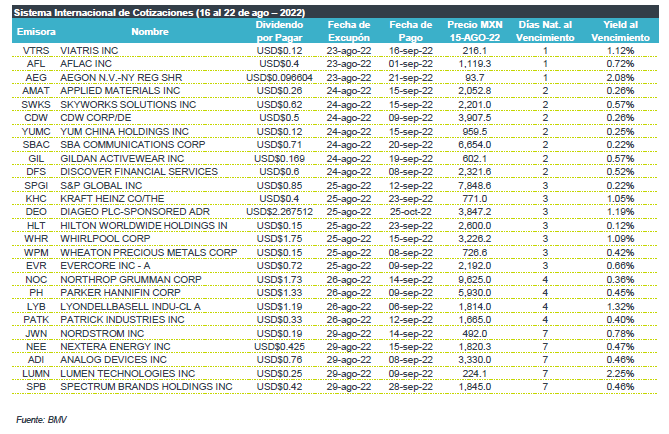Select price 2,321.6 in DFS row

click(475, 172)
